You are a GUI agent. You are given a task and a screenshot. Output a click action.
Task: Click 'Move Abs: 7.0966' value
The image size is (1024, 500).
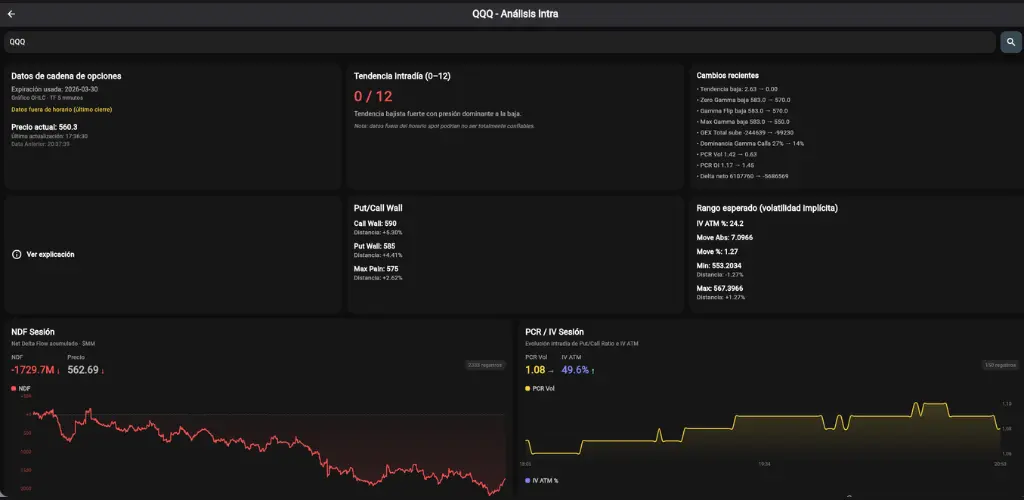724,238
